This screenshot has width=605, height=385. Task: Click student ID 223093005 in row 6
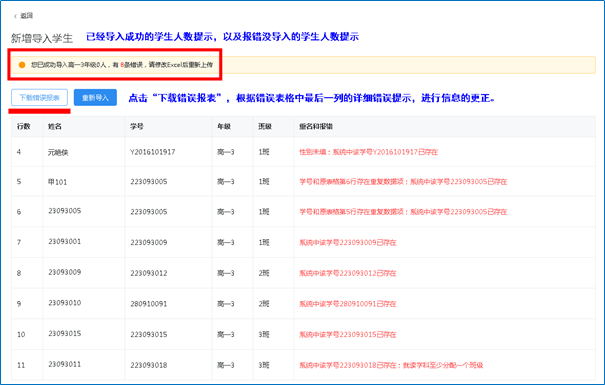(149, 212)
